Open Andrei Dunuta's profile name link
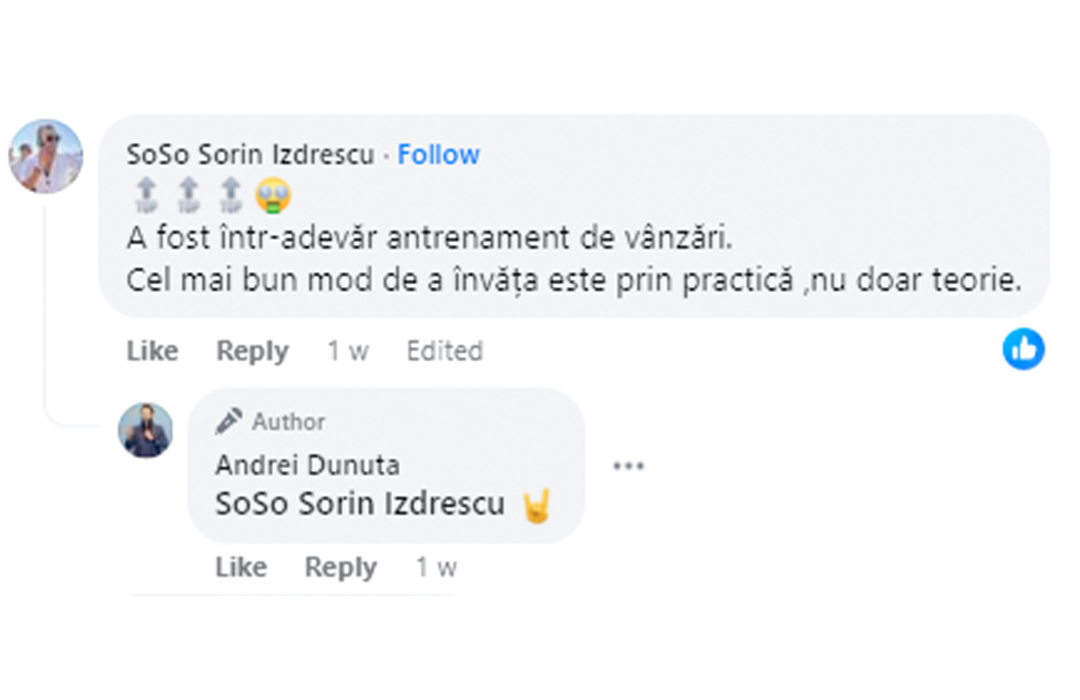The width and height of the screenshot is (1080, 700). 307,465
